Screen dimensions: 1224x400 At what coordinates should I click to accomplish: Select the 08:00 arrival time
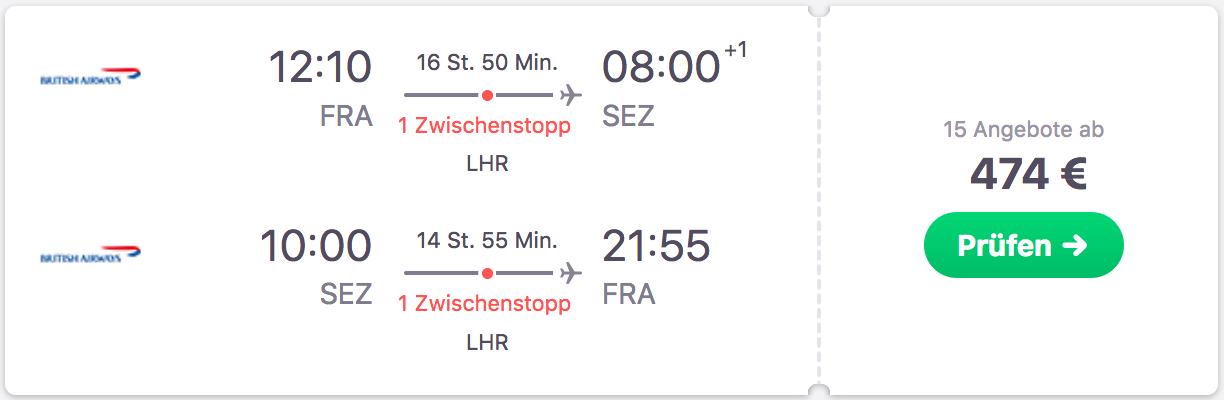660,68
